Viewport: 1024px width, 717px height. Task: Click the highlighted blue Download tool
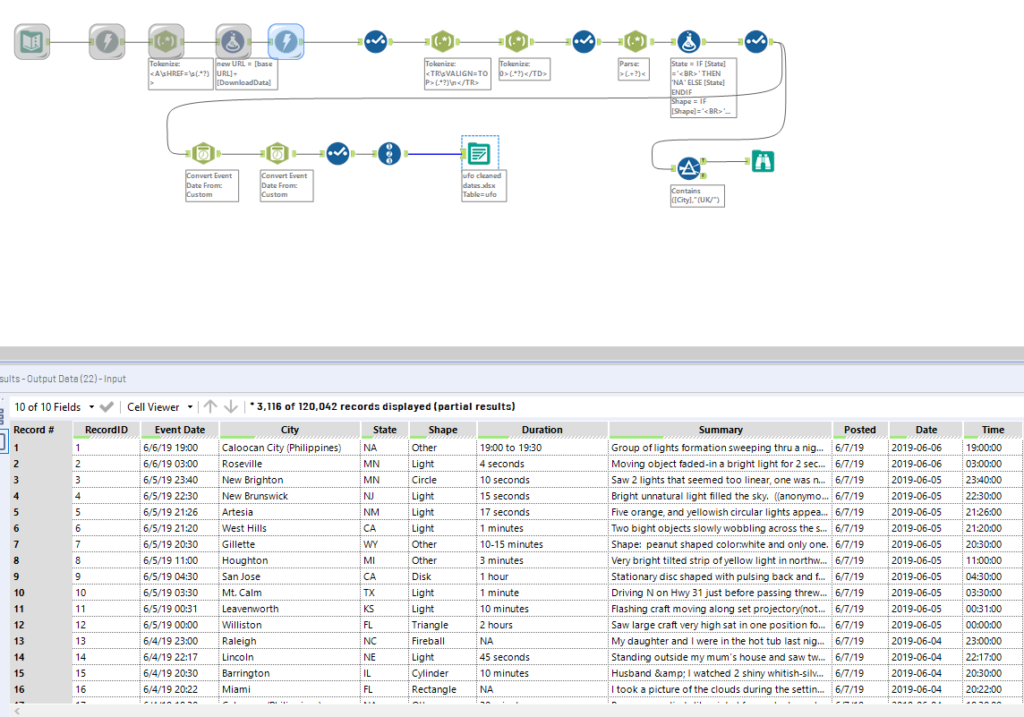click(286, 42)
